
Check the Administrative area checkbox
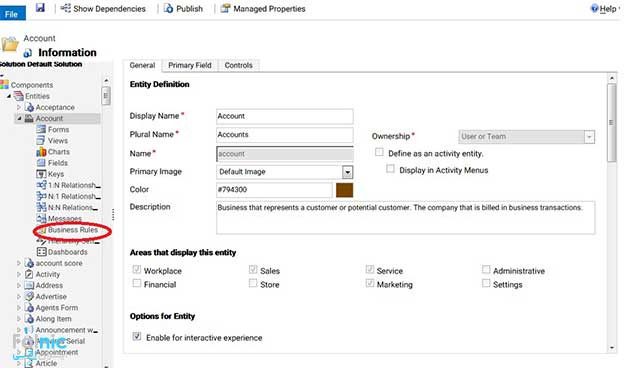pos(486,269)
